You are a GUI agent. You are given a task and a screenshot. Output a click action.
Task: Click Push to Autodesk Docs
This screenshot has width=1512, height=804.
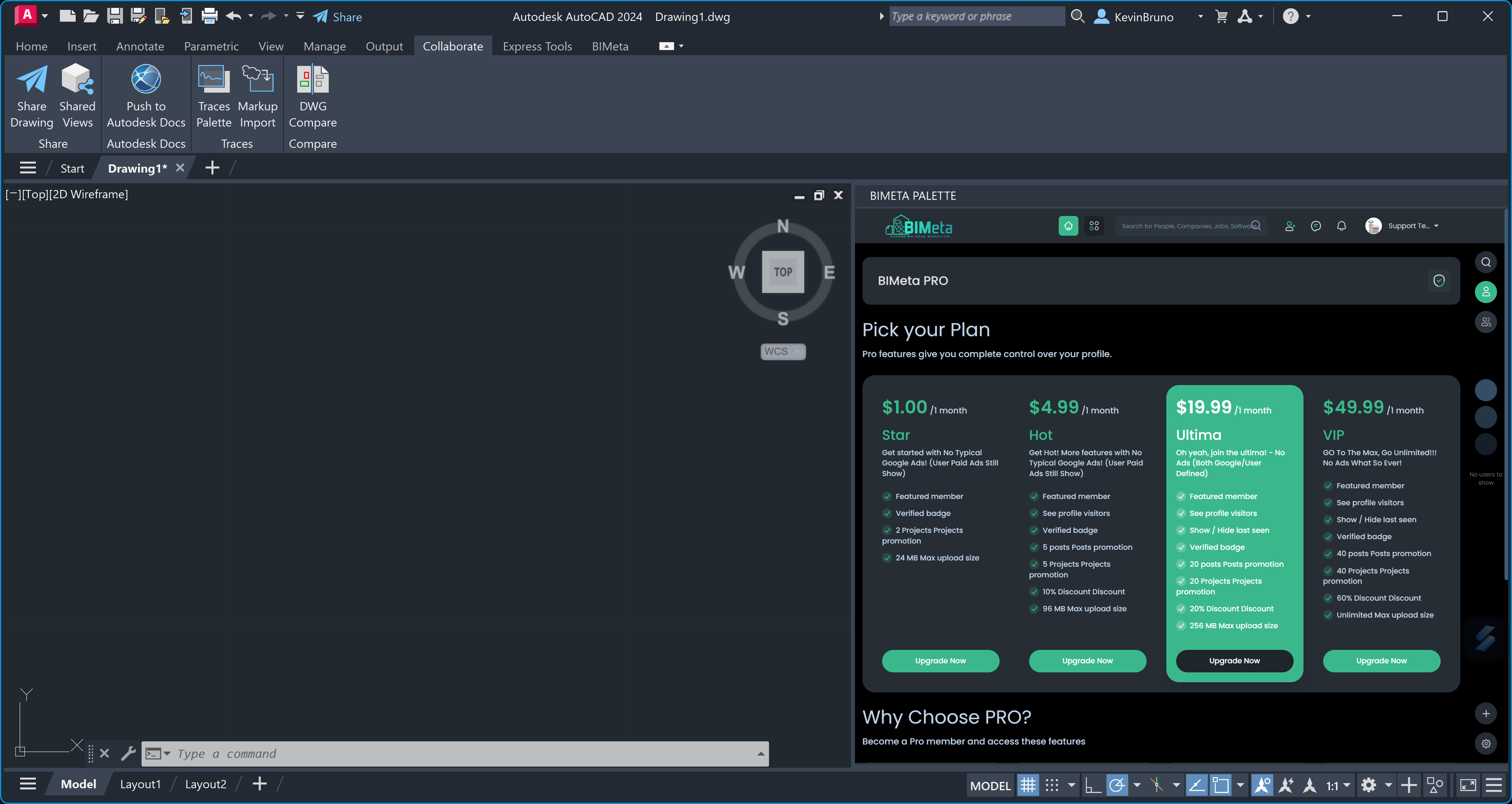click(146, 96)
